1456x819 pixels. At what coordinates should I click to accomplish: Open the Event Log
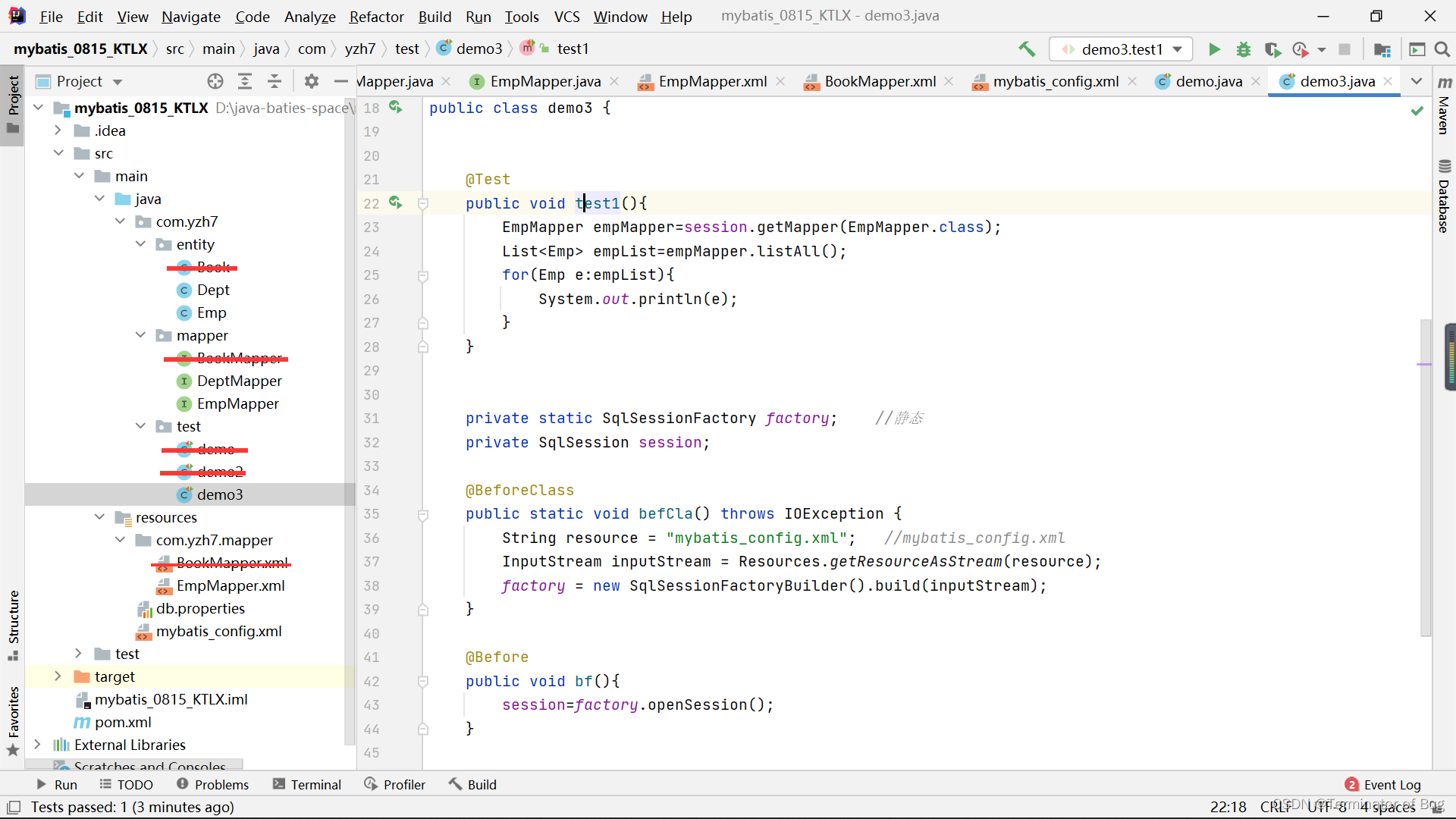tap(1383, 785)
